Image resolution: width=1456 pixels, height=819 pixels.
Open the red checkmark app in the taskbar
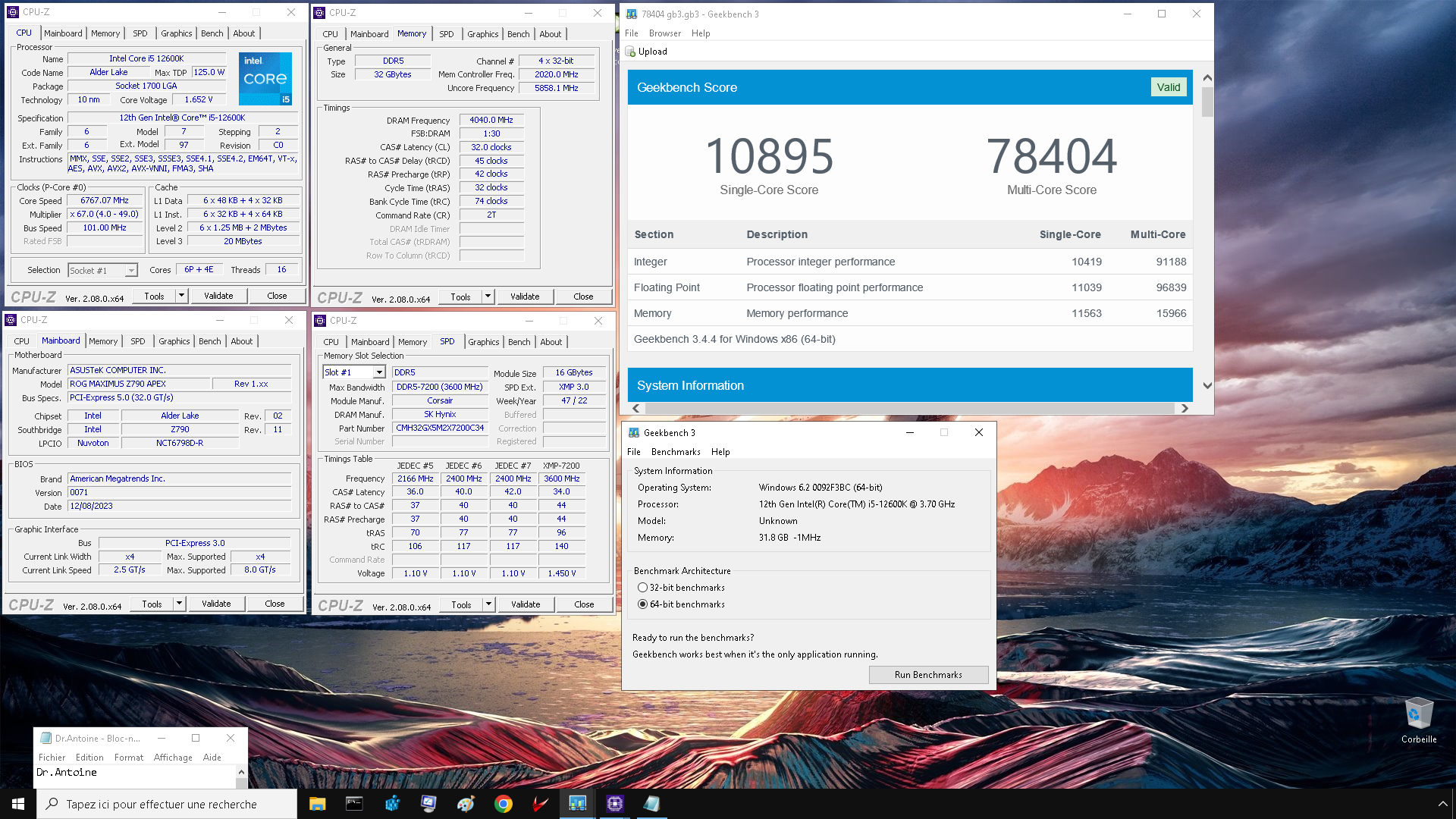(x=540, y=804)
